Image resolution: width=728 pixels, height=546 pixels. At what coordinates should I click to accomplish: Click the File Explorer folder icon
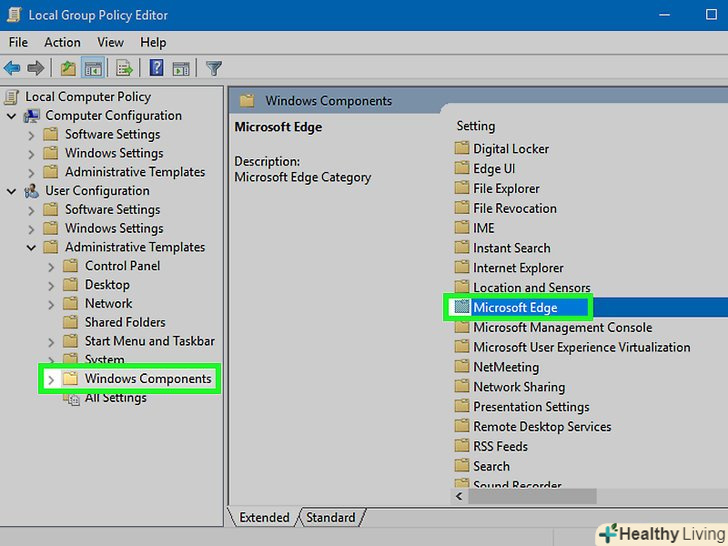pyautogui.click(x=462, y=188)
